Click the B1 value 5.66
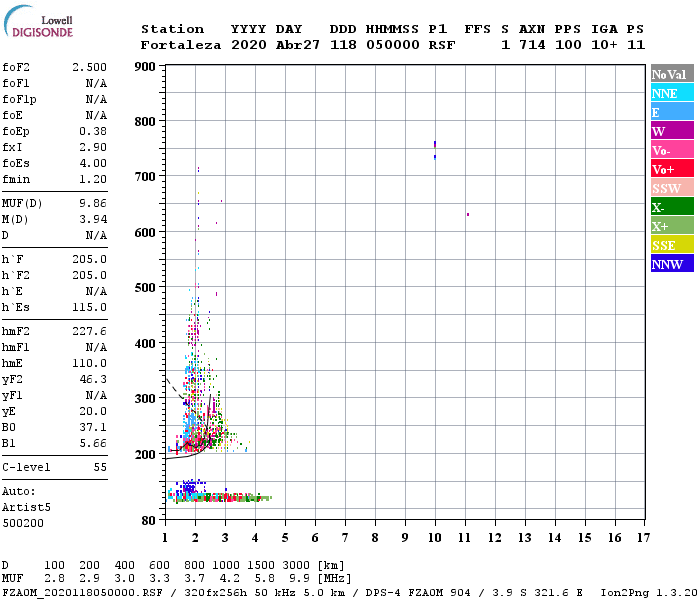This screenshot has width=700, height=600. [x=93, y=443]
